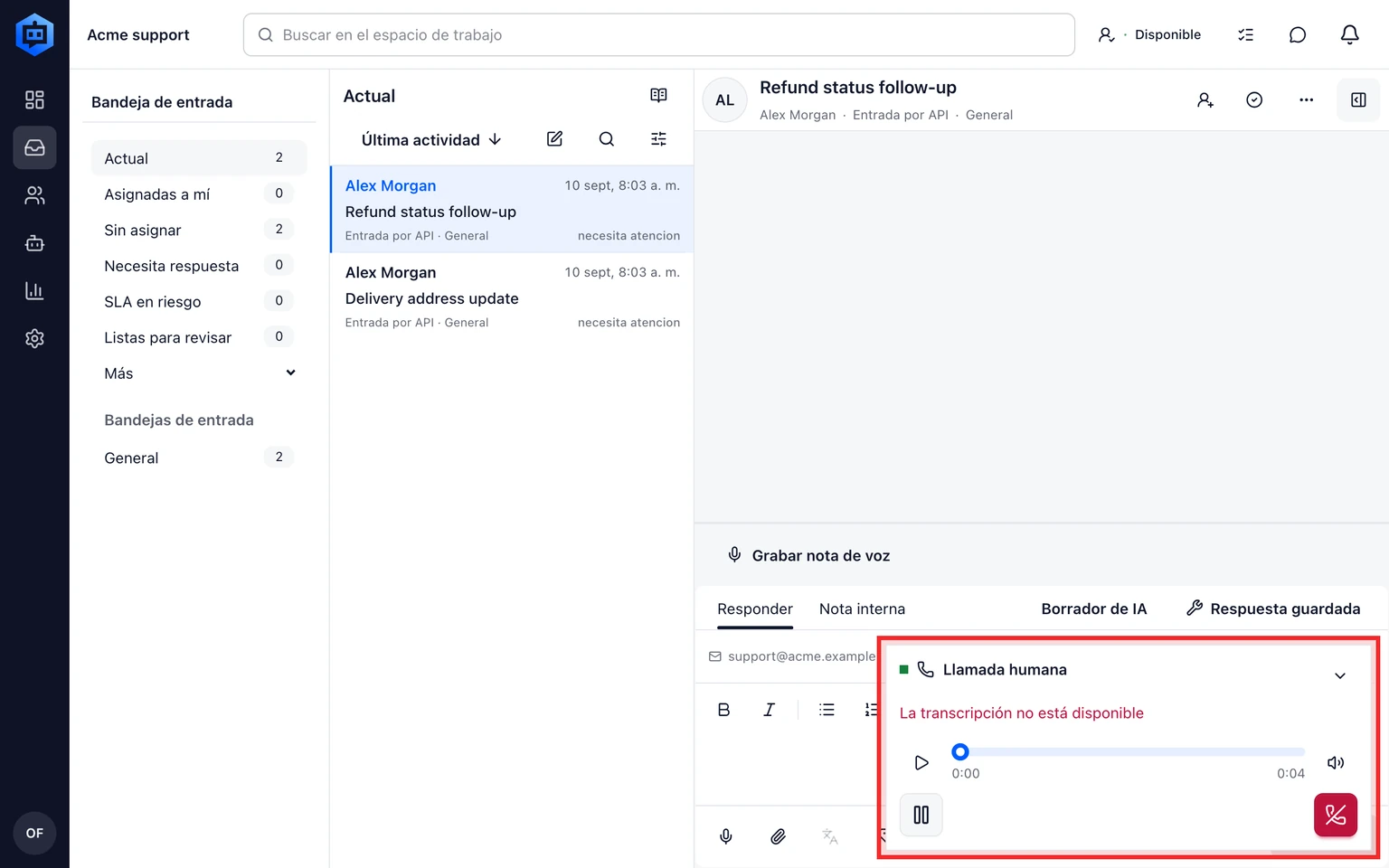Image resolution: width=1389 pixels, height=868 pixels.
Task: Open the OF user avatar
Action: (x=34, y=833)
